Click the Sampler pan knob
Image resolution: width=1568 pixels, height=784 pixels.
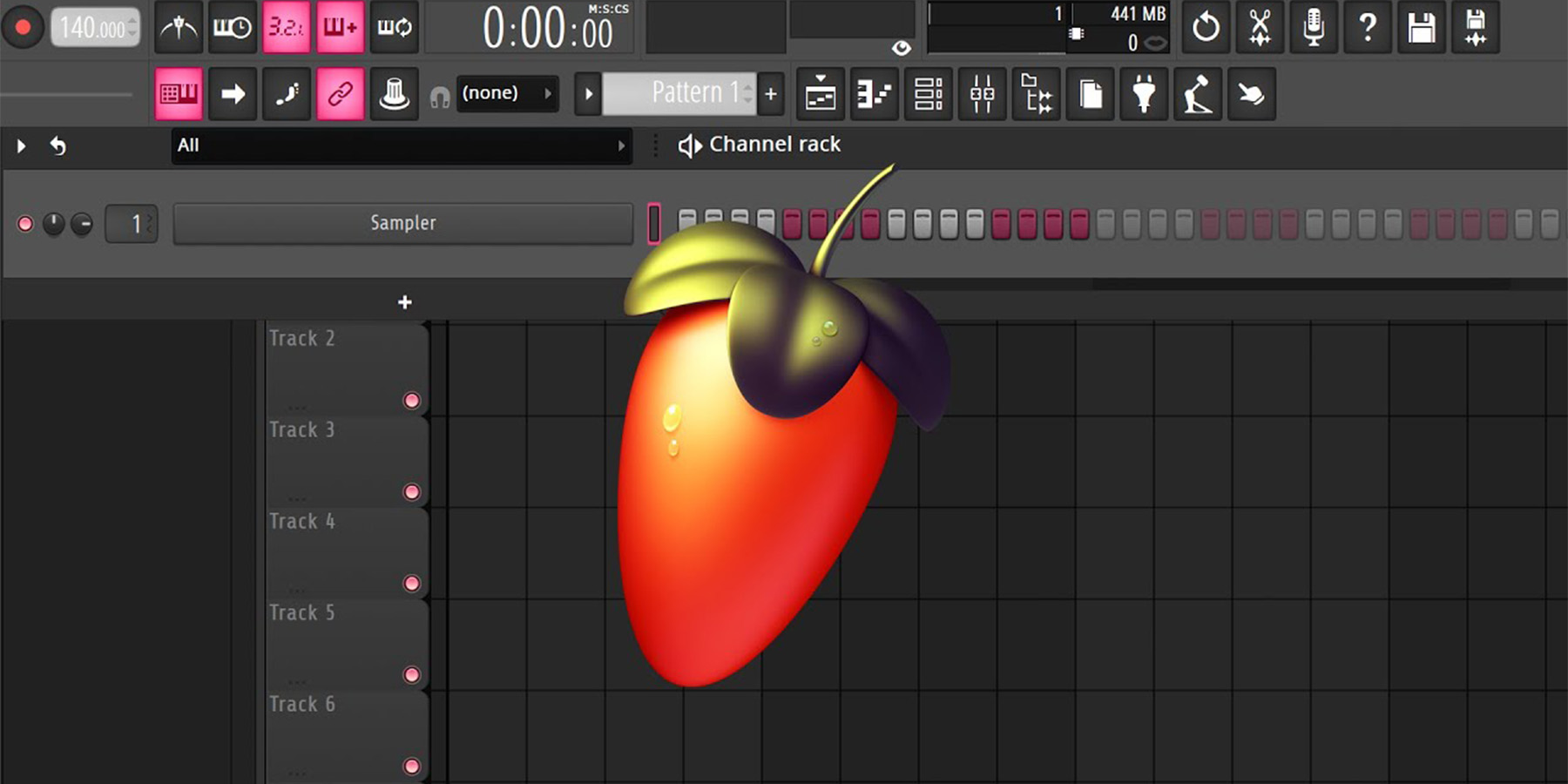tap(53, 224)
